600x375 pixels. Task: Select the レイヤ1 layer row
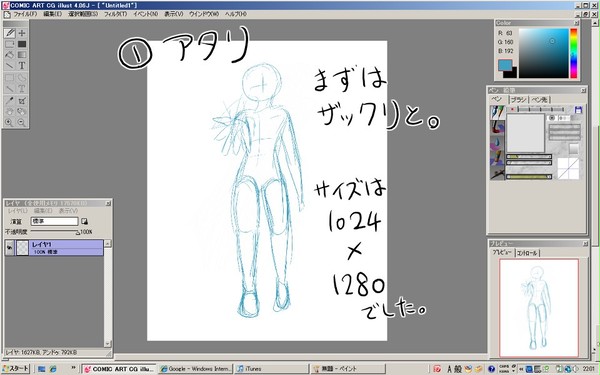pos(54,248)
